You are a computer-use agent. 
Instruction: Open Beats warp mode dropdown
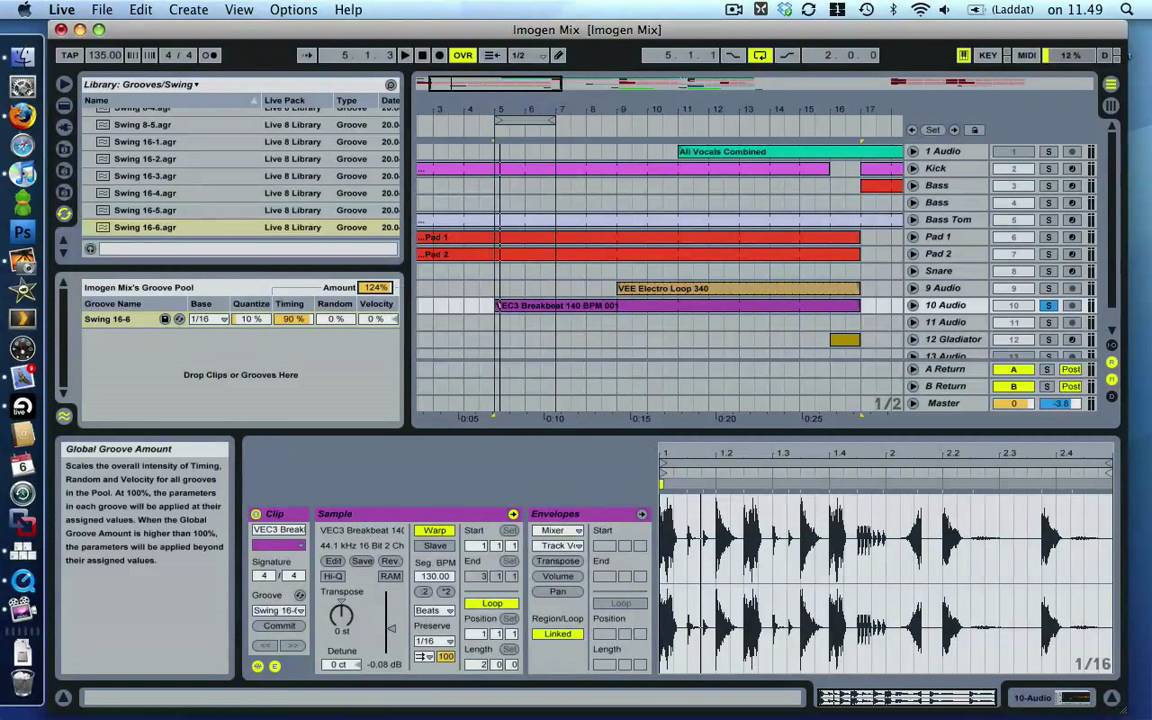tap(434, 611)
